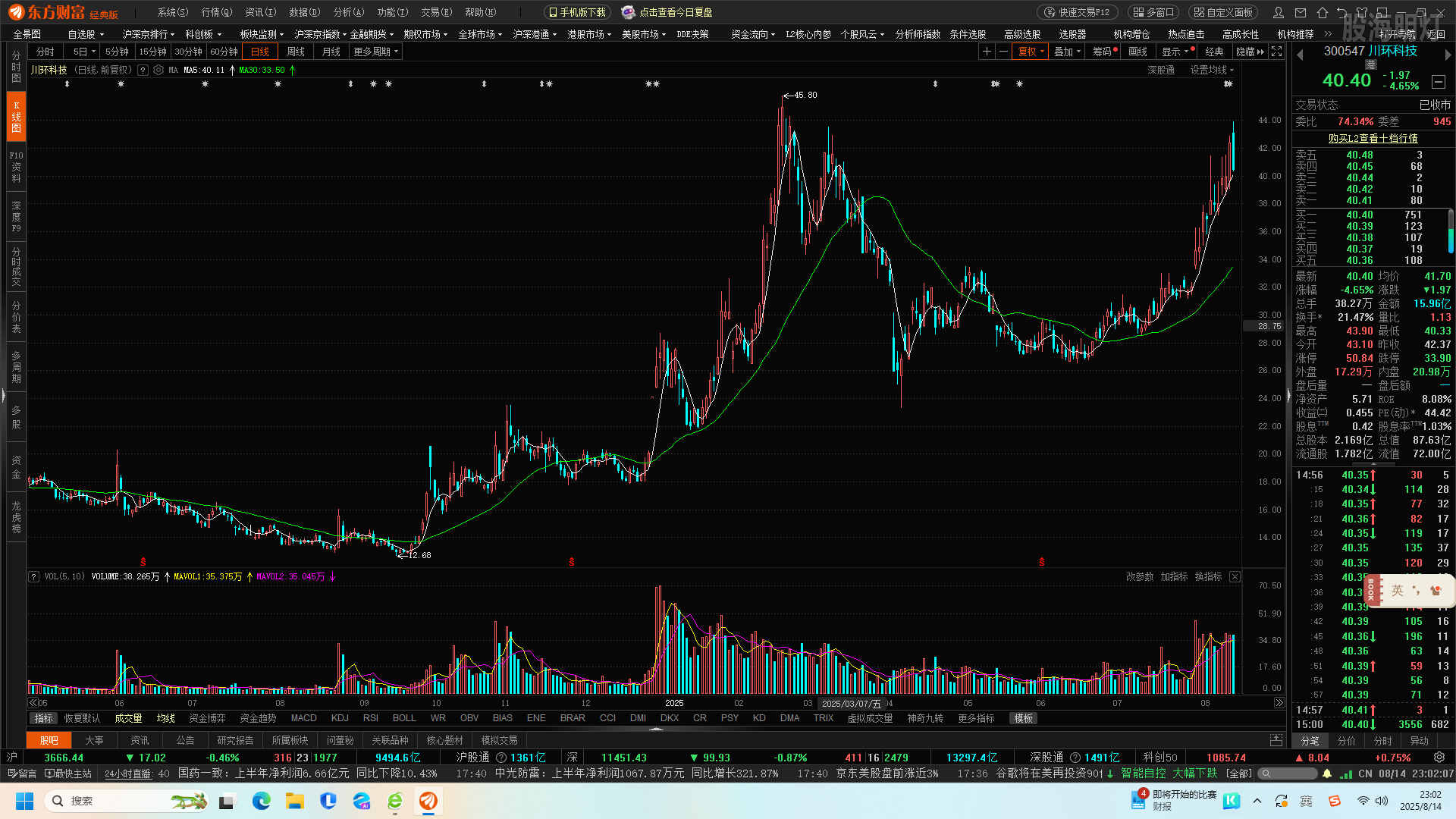
Task: Toggle the 筹码 chip distribution panel
Action: click(1103, 52)
